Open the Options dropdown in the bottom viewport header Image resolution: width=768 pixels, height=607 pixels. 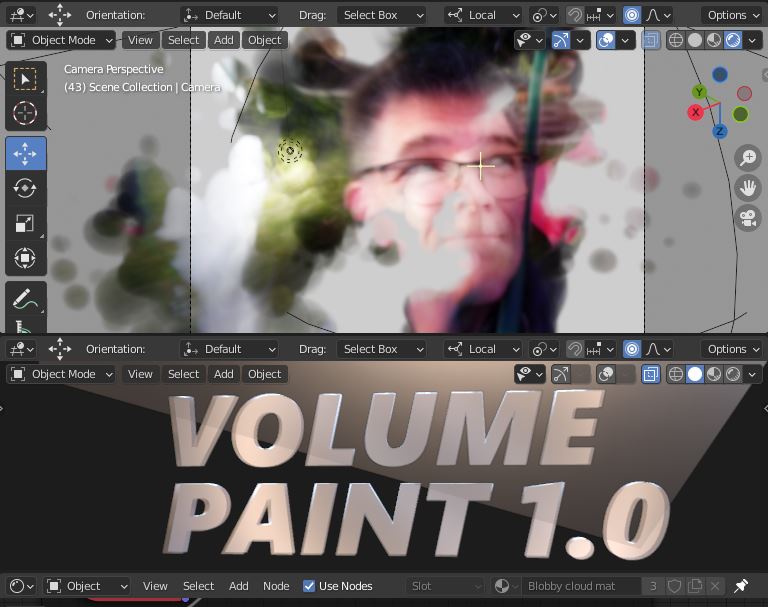point(732,349)
